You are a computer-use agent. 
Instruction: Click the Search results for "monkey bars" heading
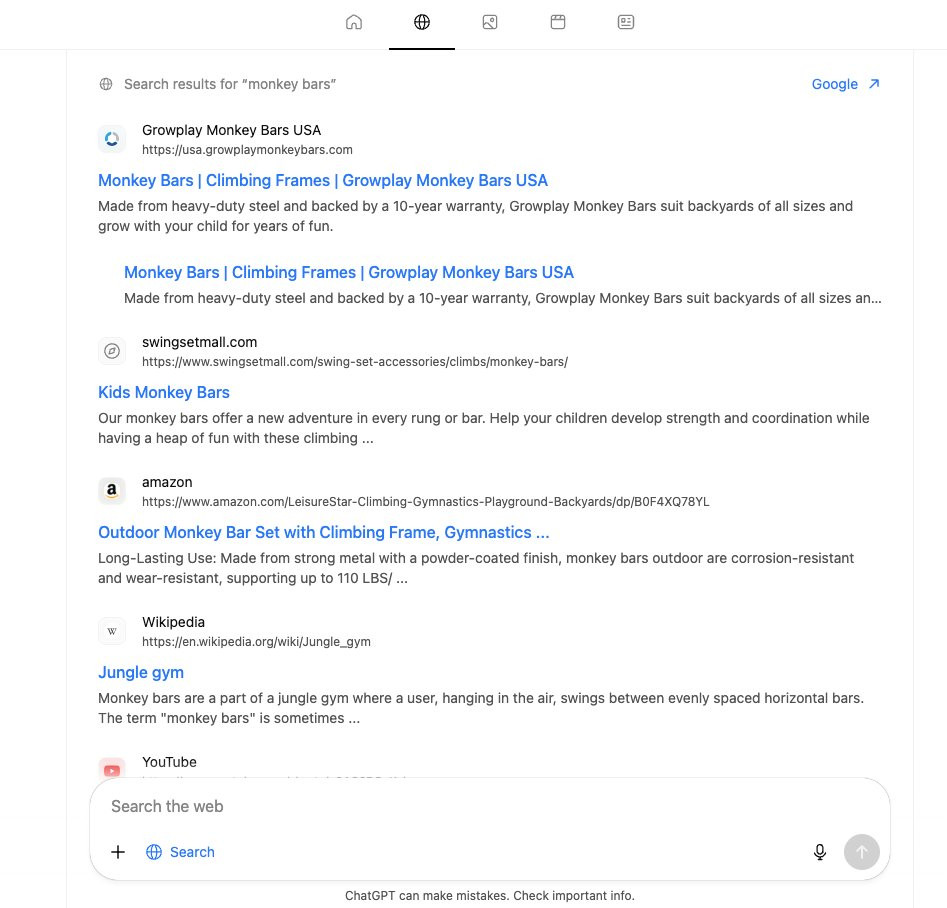230,84
